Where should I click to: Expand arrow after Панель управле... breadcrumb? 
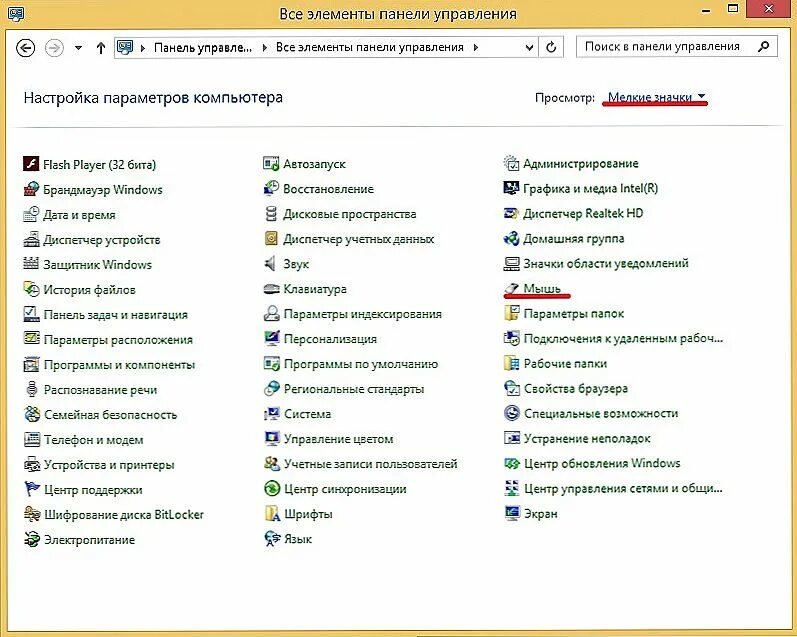(x=264, y=48)
